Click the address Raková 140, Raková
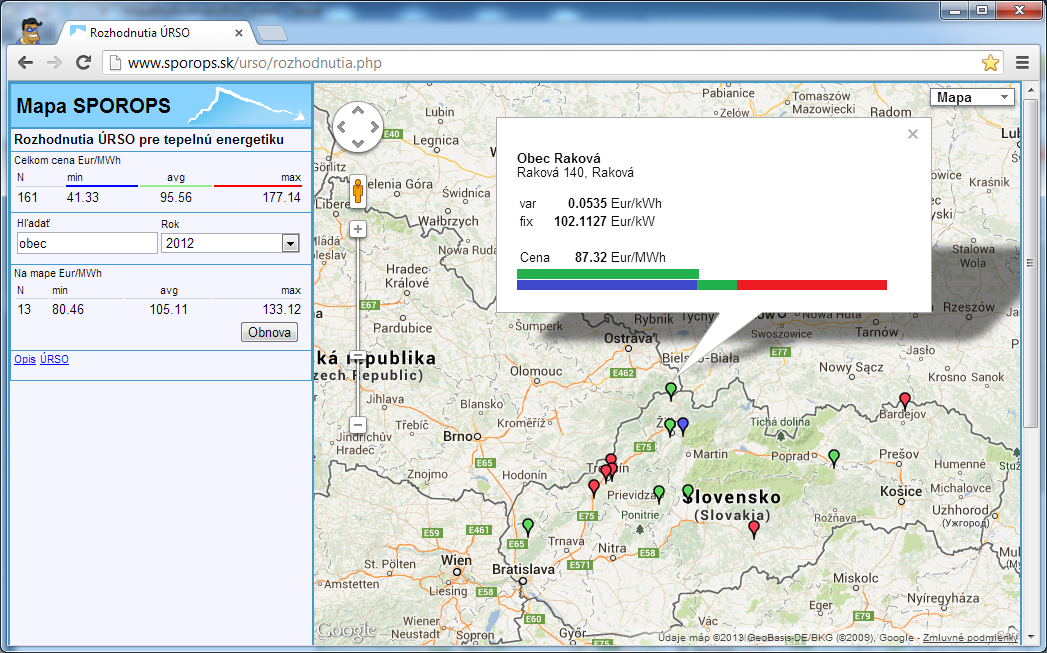1047x653 pixels. (576, 172)
